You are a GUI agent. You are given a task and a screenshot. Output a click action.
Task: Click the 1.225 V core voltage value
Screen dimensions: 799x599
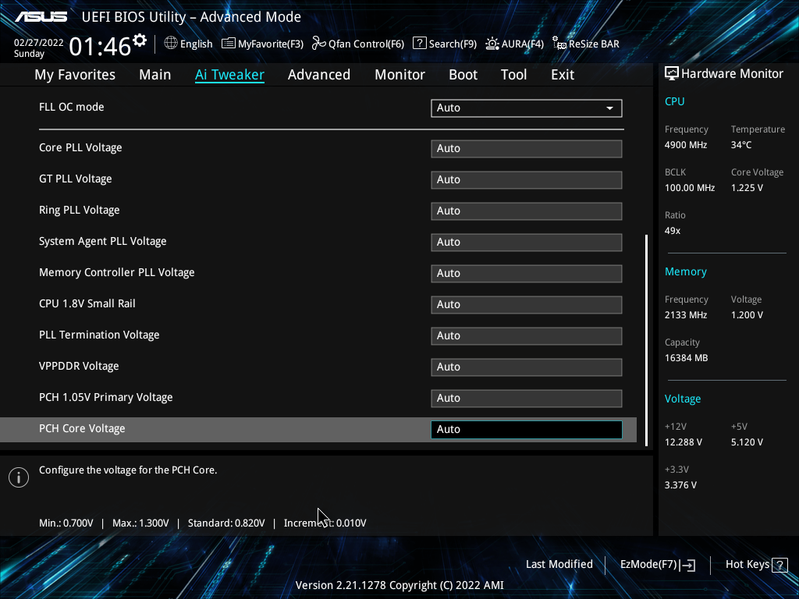pyautogui.click(x=747, y=188)
